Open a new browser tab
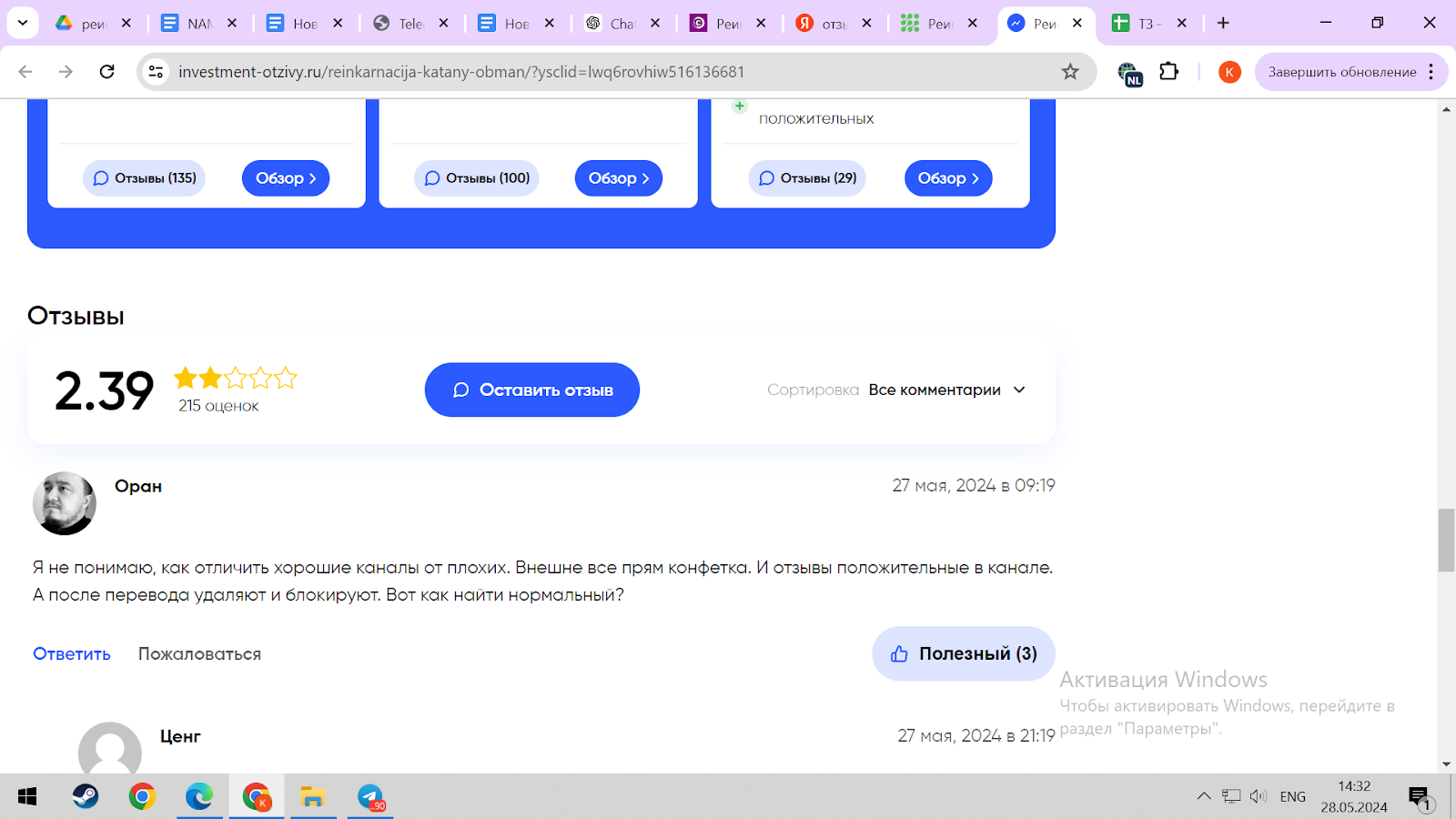Viewport: 1456px width, 819px height. pyautogui.click(x=1223, y=23)
